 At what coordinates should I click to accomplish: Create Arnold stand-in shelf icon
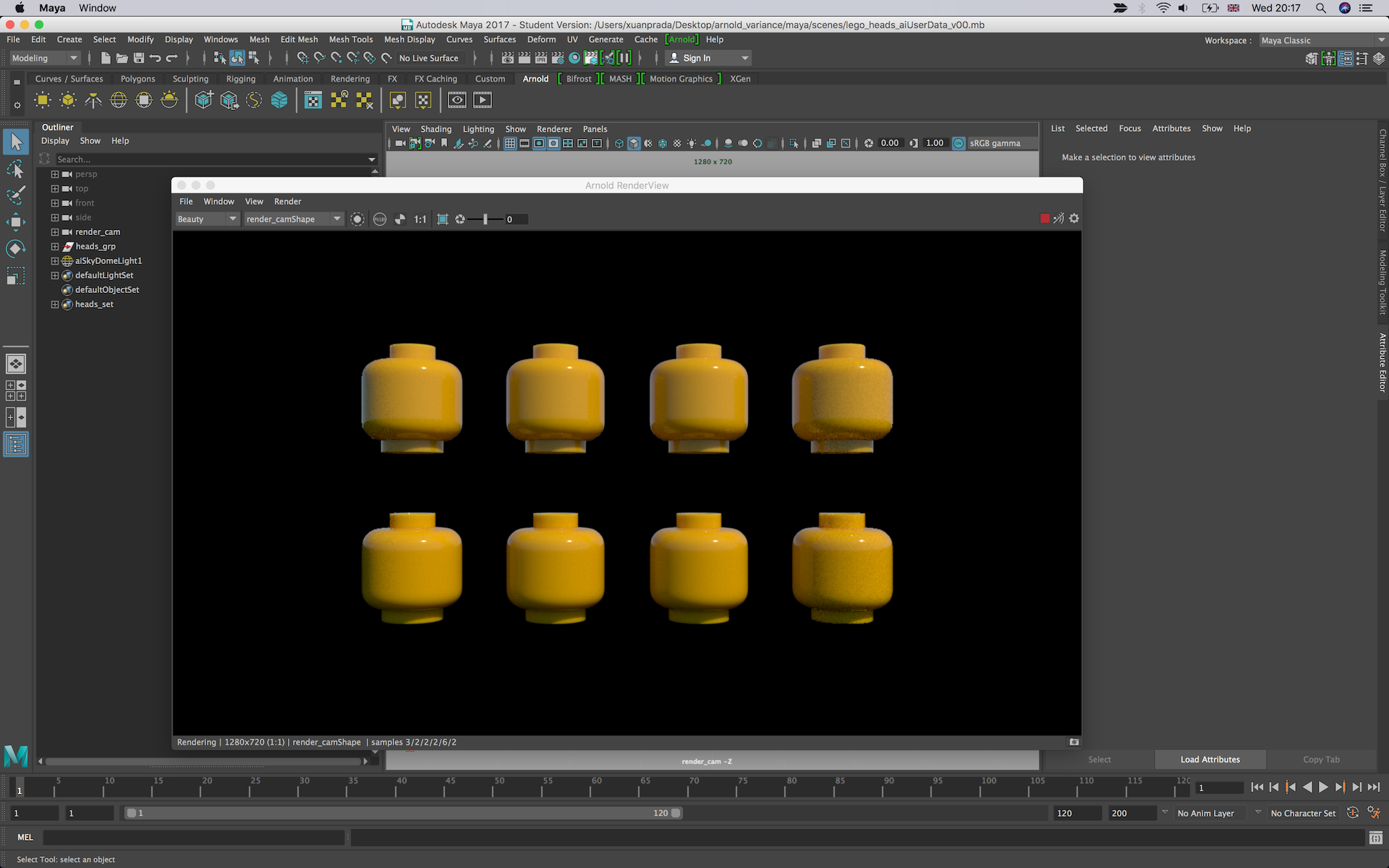click(204, 100)
